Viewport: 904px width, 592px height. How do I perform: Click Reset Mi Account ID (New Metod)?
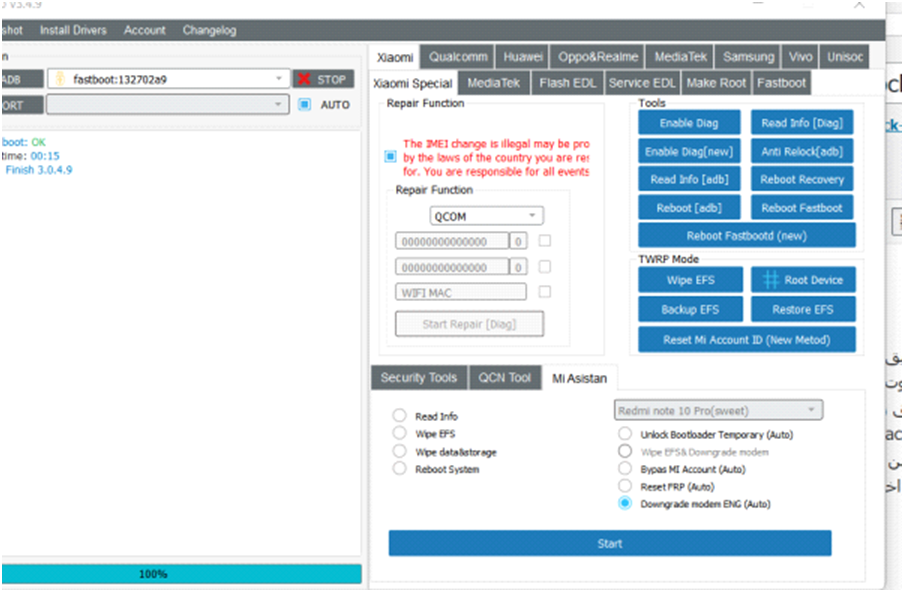[x=747, y=340]
